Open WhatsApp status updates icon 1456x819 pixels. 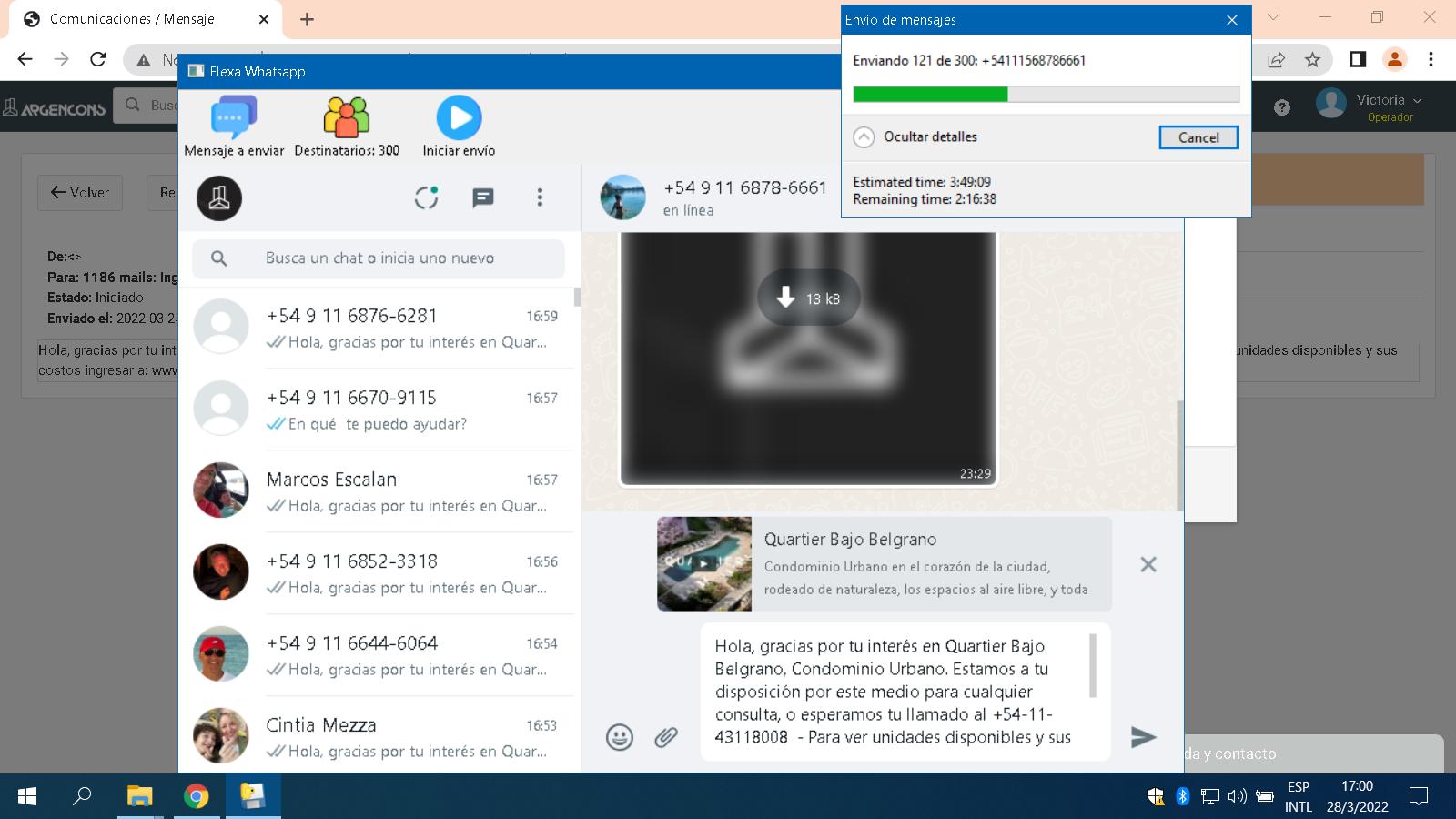pyautogui.click(x=427, y=197)
